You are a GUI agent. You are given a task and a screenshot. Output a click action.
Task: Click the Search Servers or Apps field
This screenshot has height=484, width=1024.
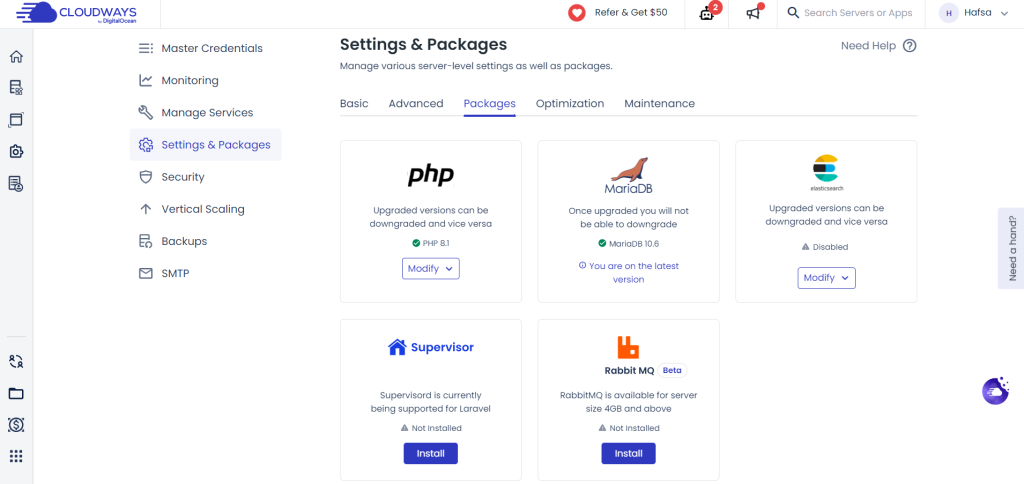[x=857, y=13]
